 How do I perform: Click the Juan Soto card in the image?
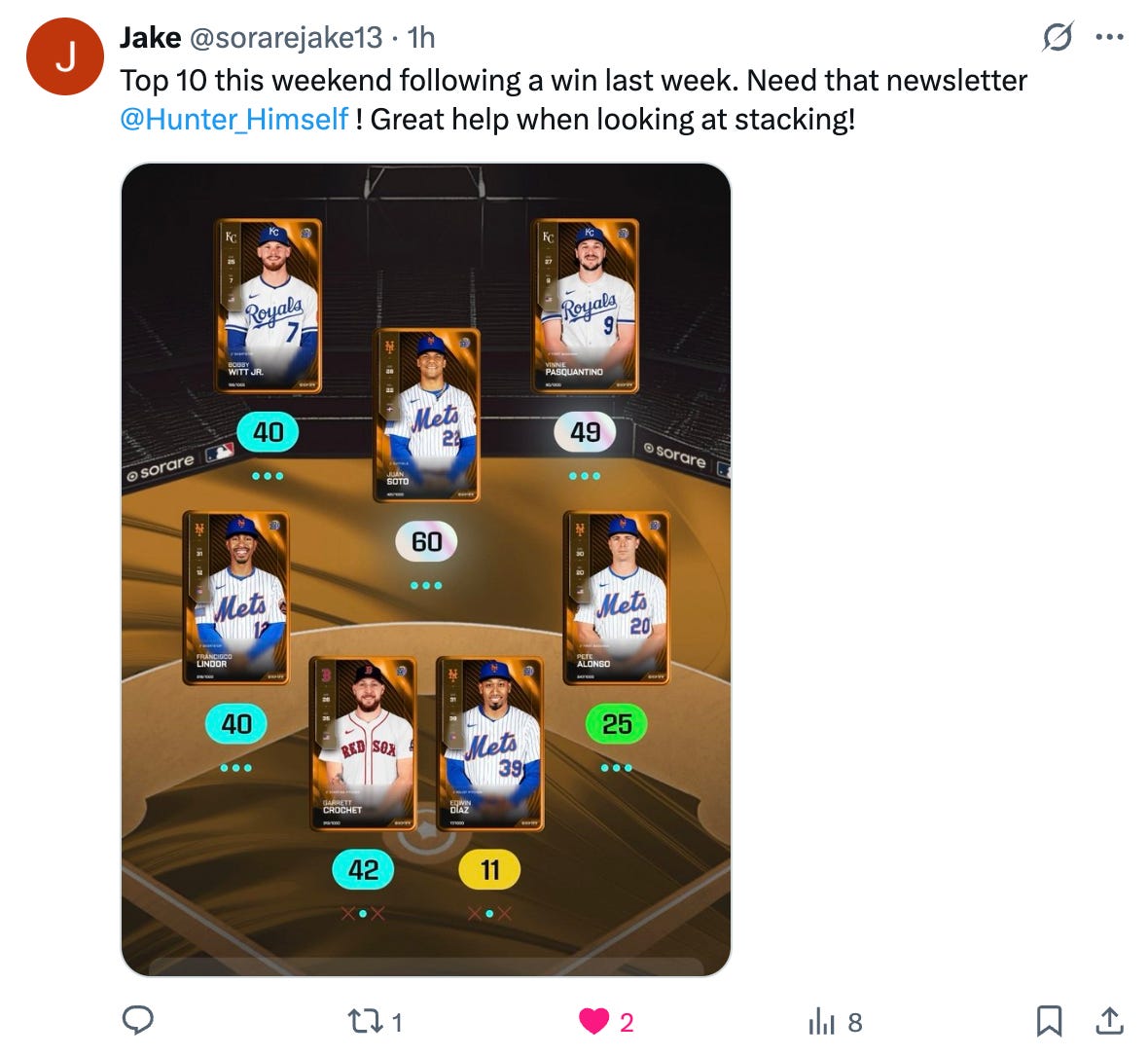(426, 416)
